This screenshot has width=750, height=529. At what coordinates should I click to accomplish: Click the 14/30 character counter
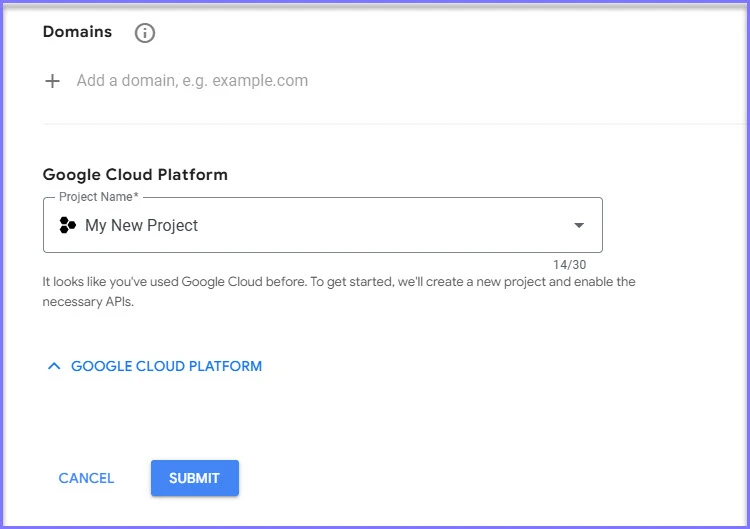pos(569,264)
